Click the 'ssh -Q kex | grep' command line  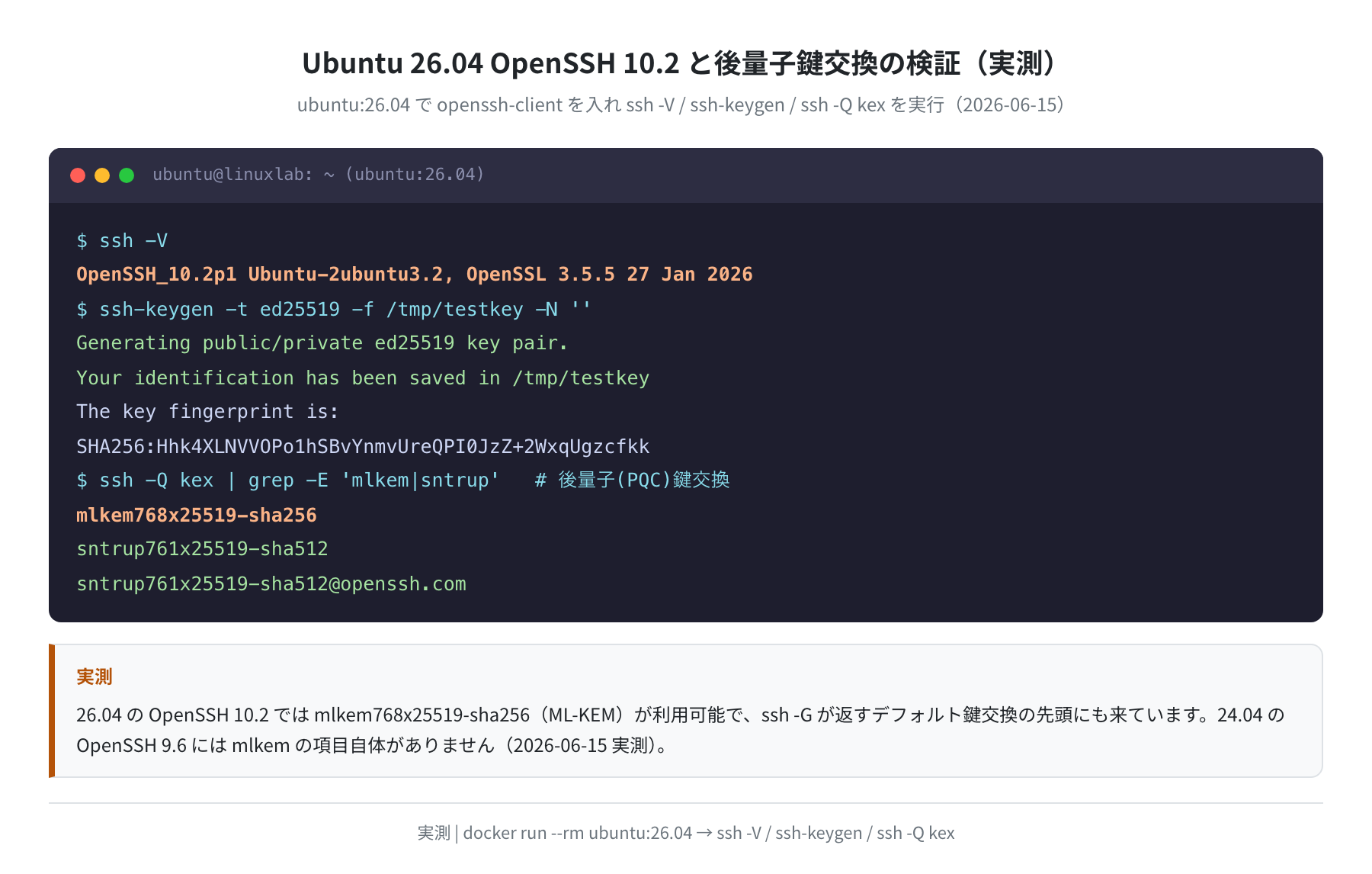[x=403, y=480]
